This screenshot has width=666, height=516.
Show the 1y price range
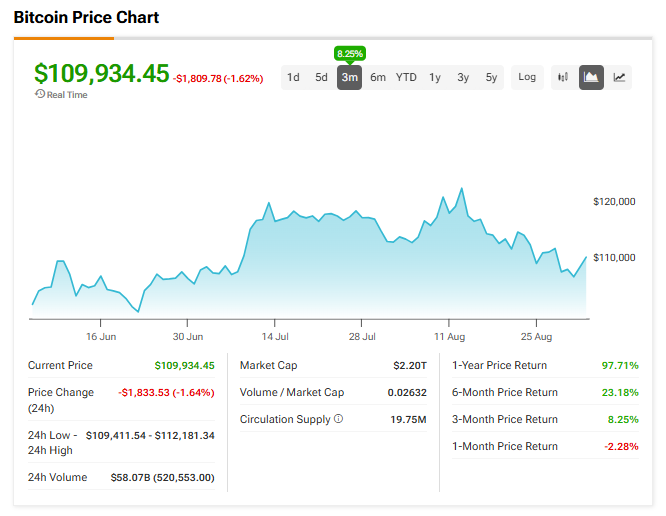click(x=435, y=77)
